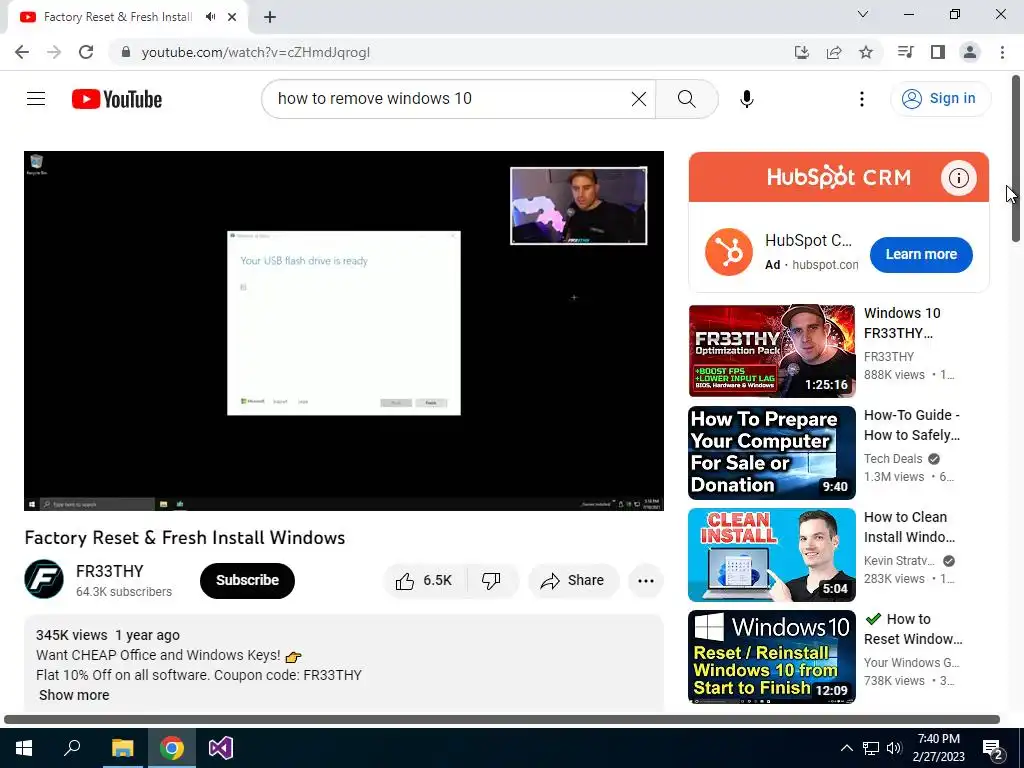Open Windows 10 Reset / Reinstall thumbnail

click(771, 656)
